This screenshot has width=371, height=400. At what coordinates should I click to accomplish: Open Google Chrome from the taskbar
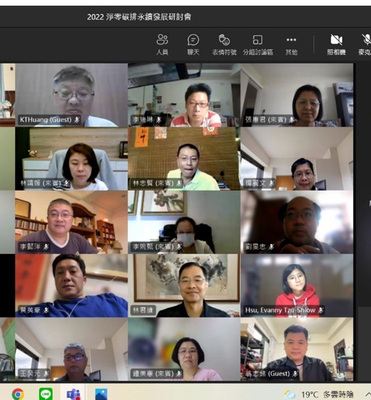pos(18,394)
